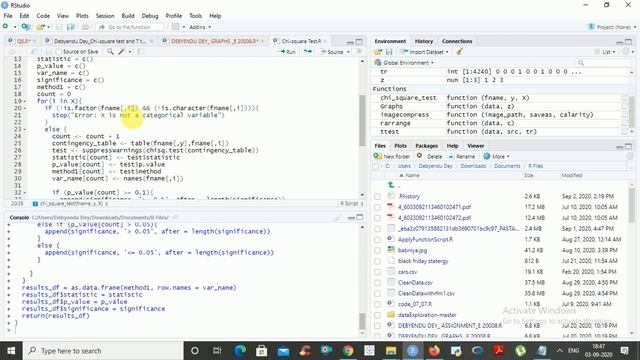Click the Open File folder icon

[x=40, y=27]
